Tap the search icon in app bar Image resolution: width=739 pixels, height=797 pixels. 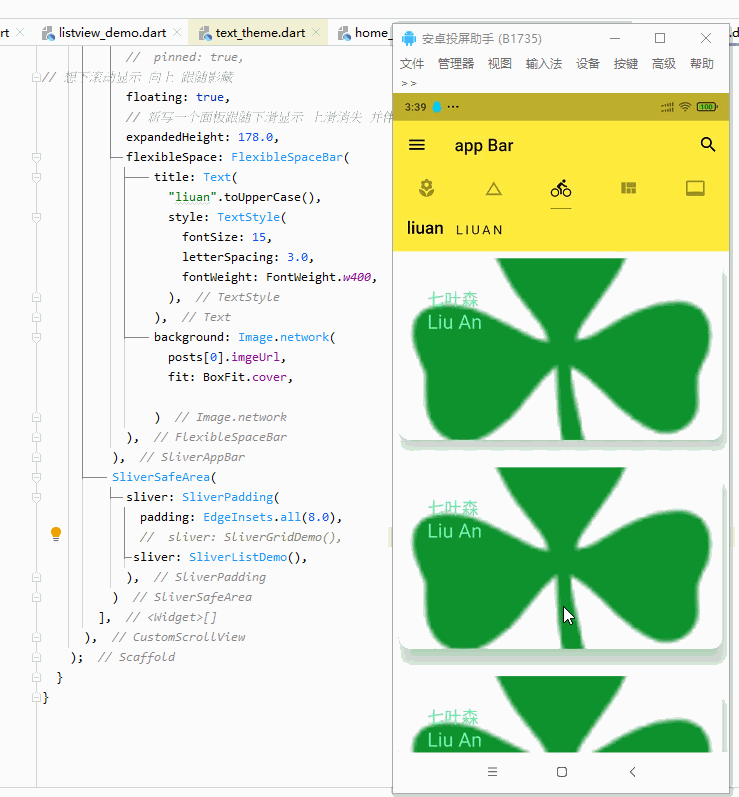point(708,145)
